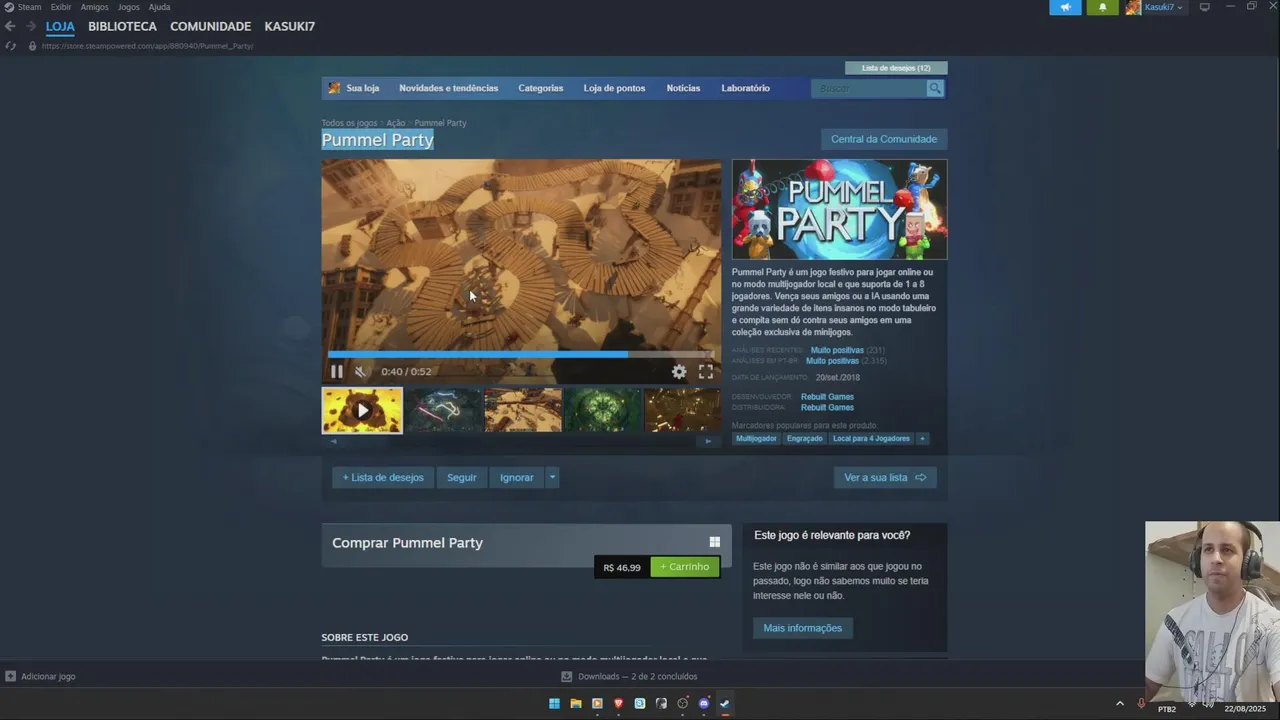Pause the Pummel Party trailer
The image size is (1280, 720).
pos(337,371)
